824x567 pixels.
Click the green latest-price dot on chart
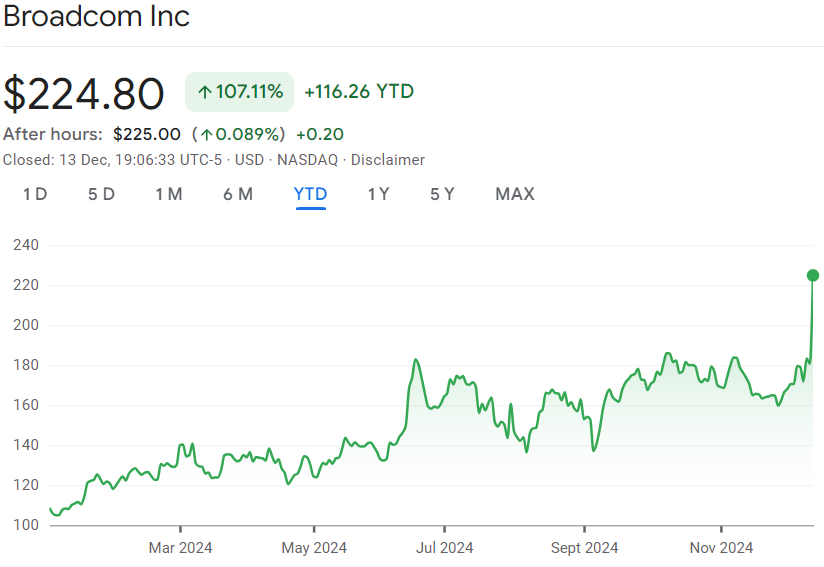(x=812, y=275)
